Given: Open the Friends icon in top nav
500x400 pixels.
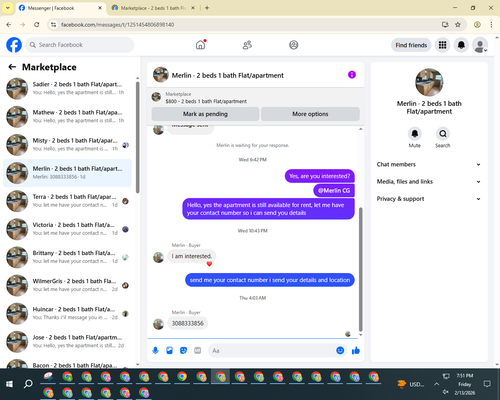Looking at the screenshot, I should (x=247, y=45).
